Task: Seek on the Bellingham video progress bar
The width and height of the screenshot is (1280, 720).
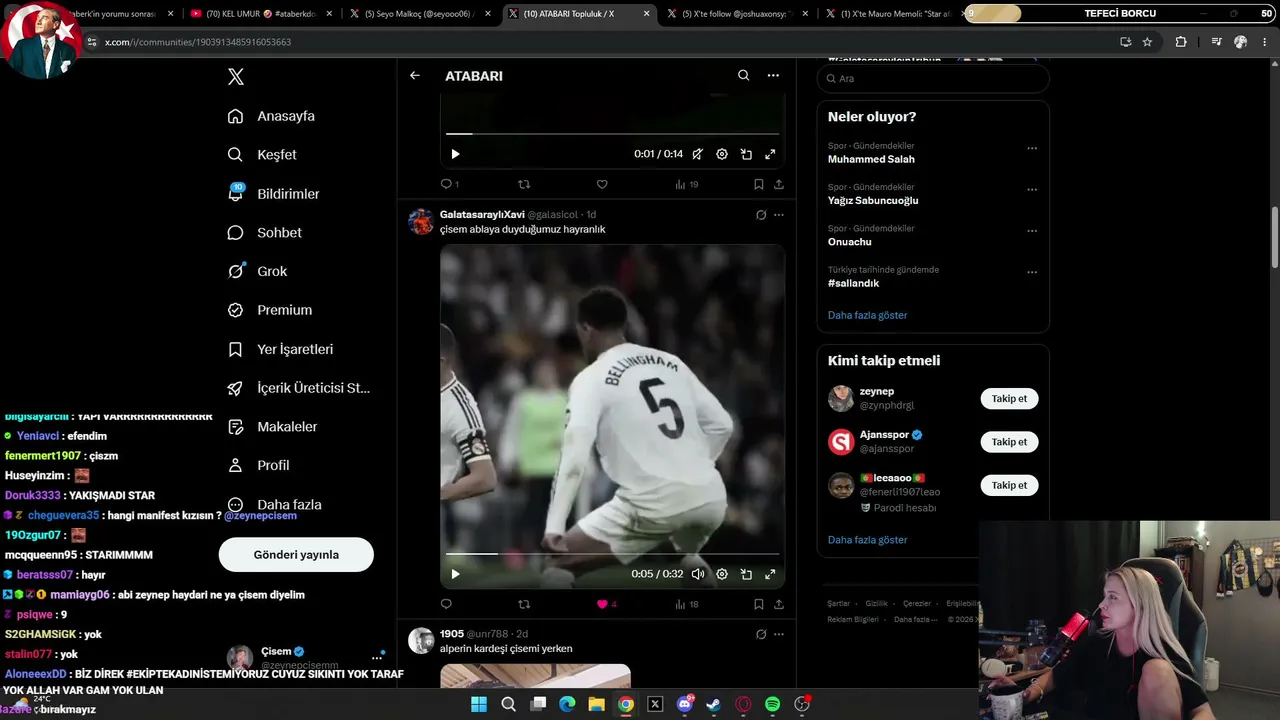Action: coord(612,553)
